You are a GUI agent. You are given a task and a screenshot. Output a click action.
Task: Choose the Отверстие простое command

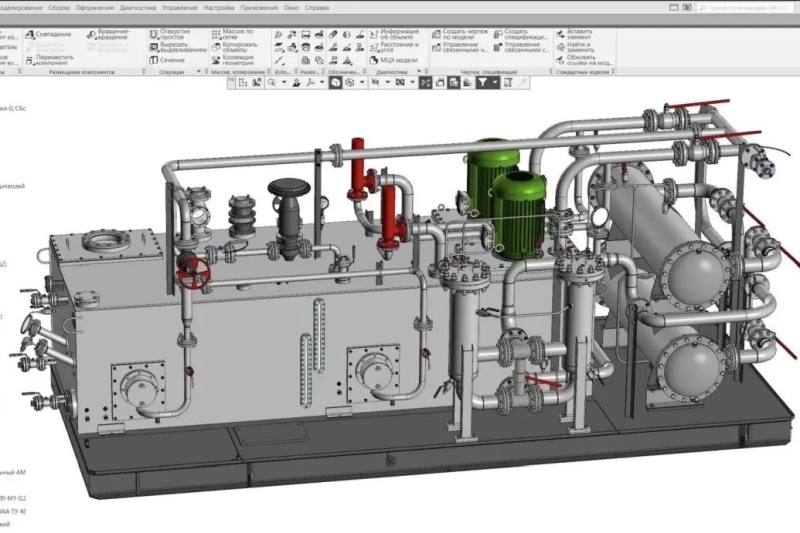[x=170, y=34]
